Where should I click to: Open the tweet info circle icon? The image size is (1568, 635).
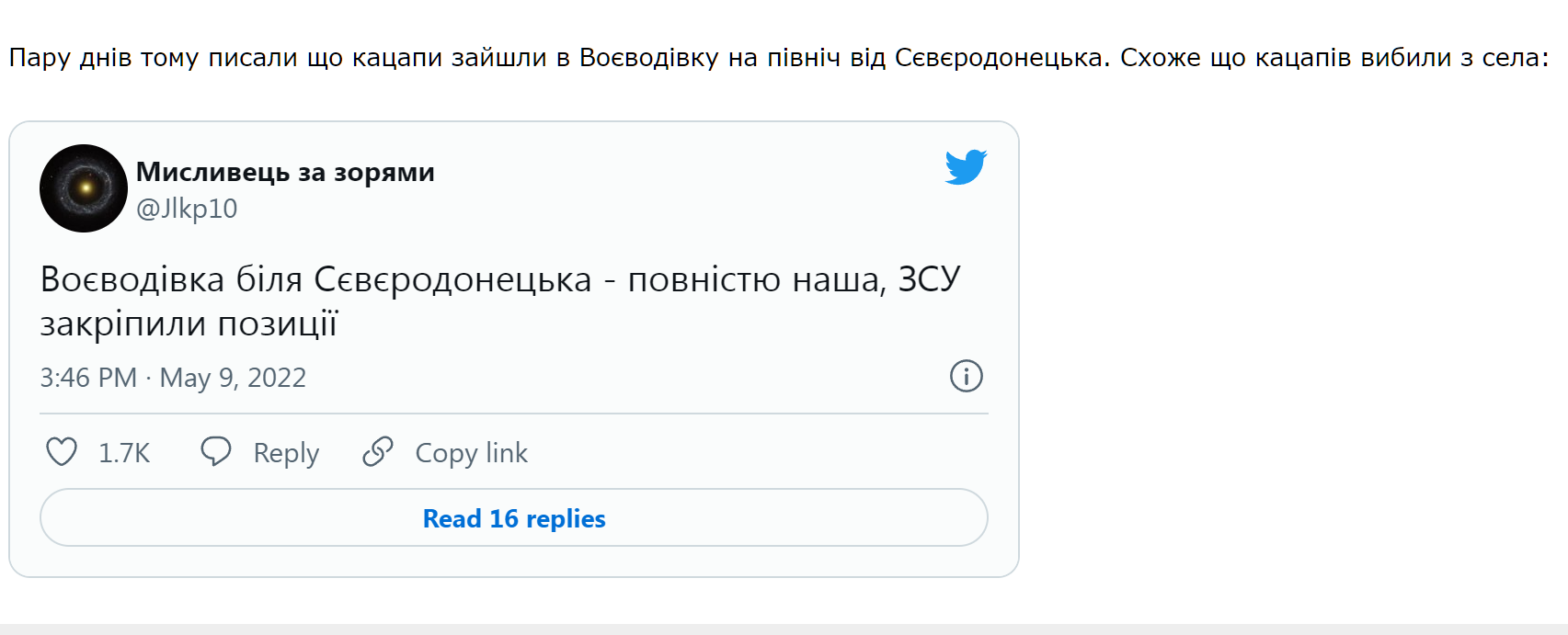coord(966,376)
